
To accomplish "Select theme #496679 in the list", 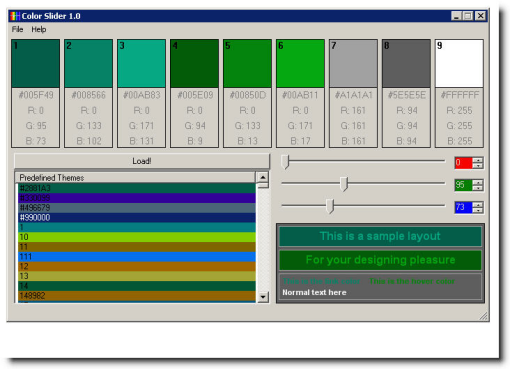I will (137, 208).
